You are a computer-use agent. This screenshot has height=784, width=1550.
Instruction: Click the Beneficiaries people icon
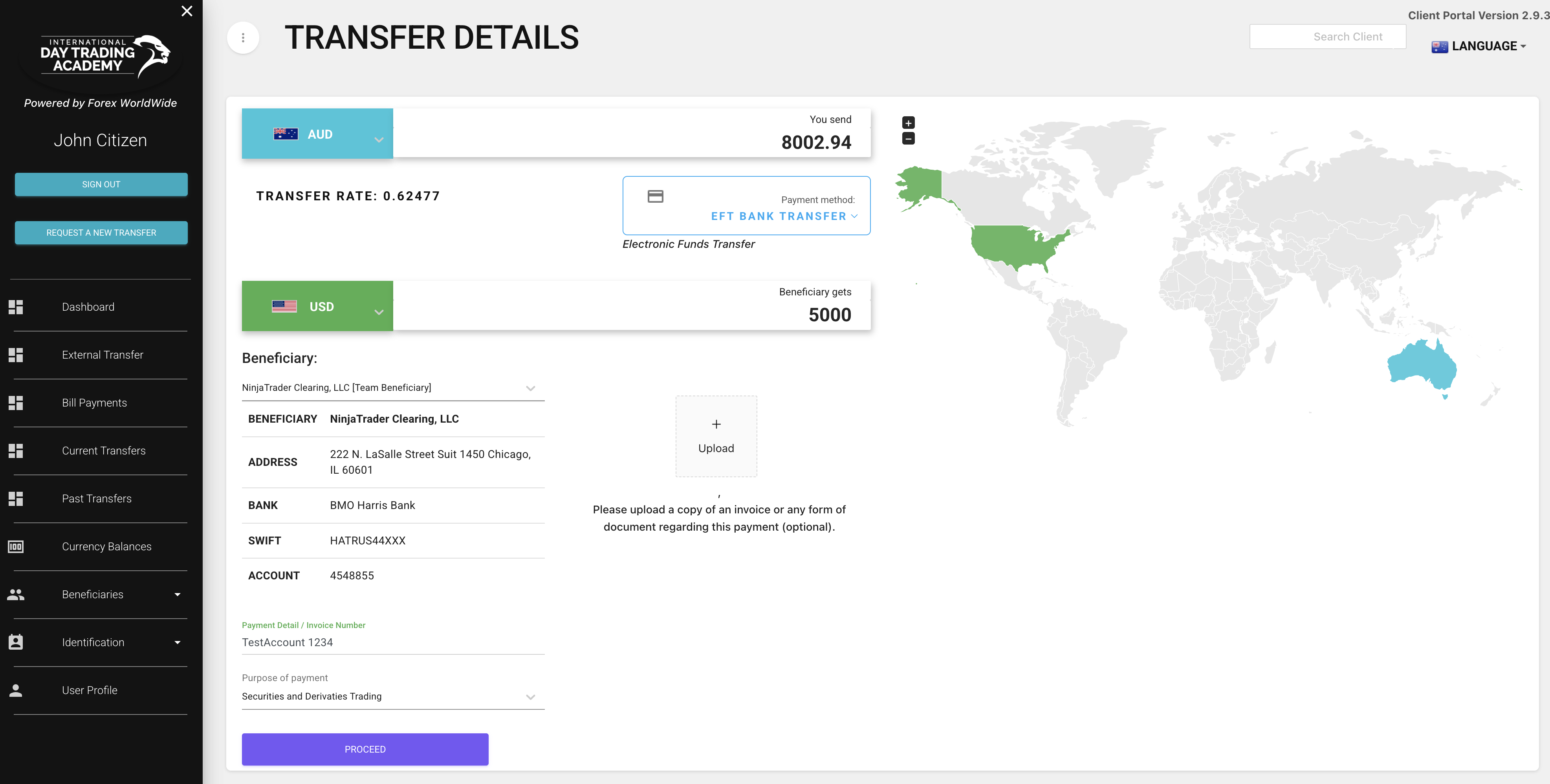click(16, 594)
